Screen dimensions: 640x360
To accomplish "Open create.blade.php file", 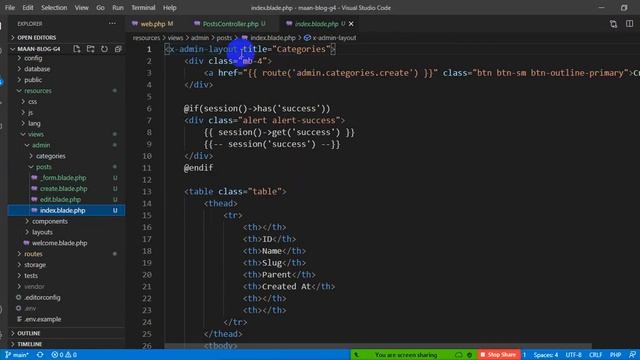I will (63, 189).
